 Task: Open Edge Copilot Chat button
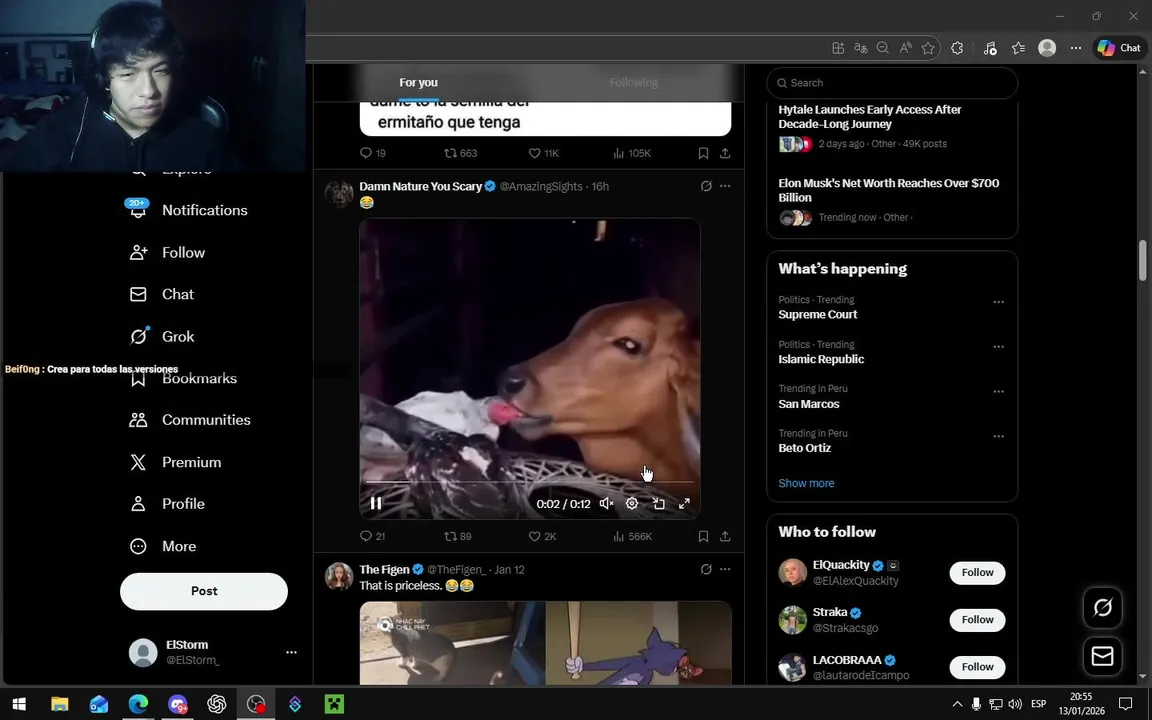(1119, 48)
